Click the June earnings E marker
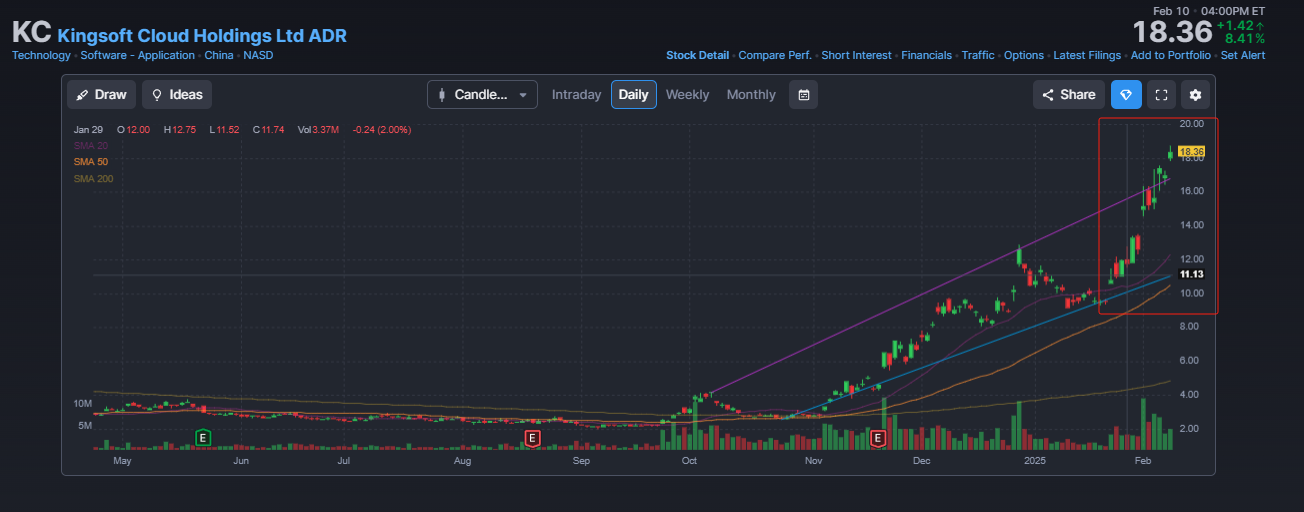 203,437
